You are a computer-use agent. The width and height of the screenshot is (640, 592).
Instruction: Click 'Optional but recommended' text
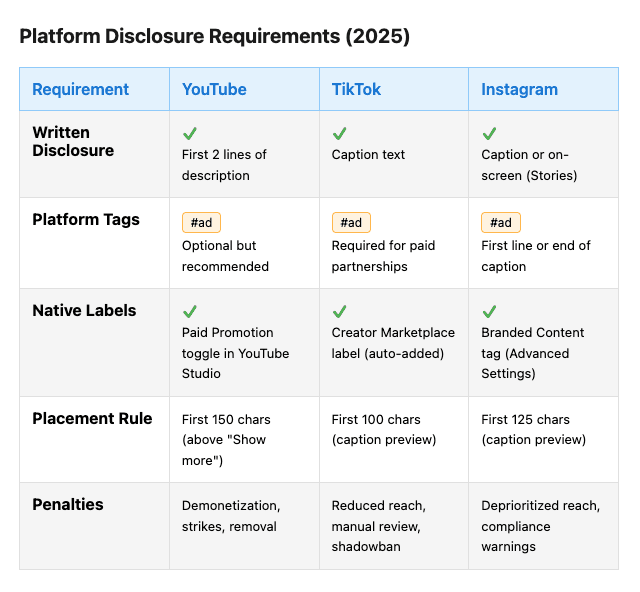point(225,256)
